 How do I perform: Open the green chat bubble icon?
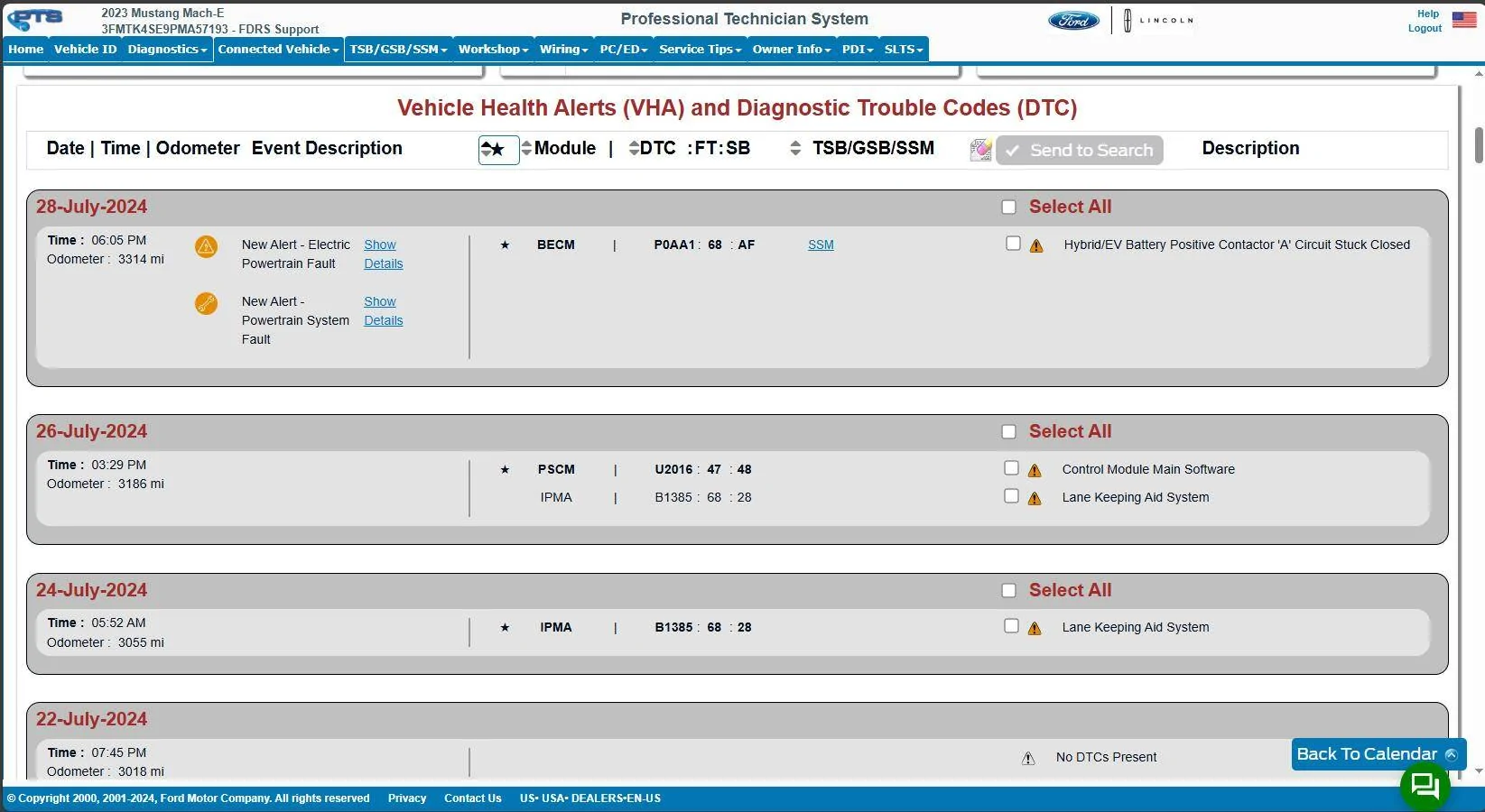coord(1425,786)
